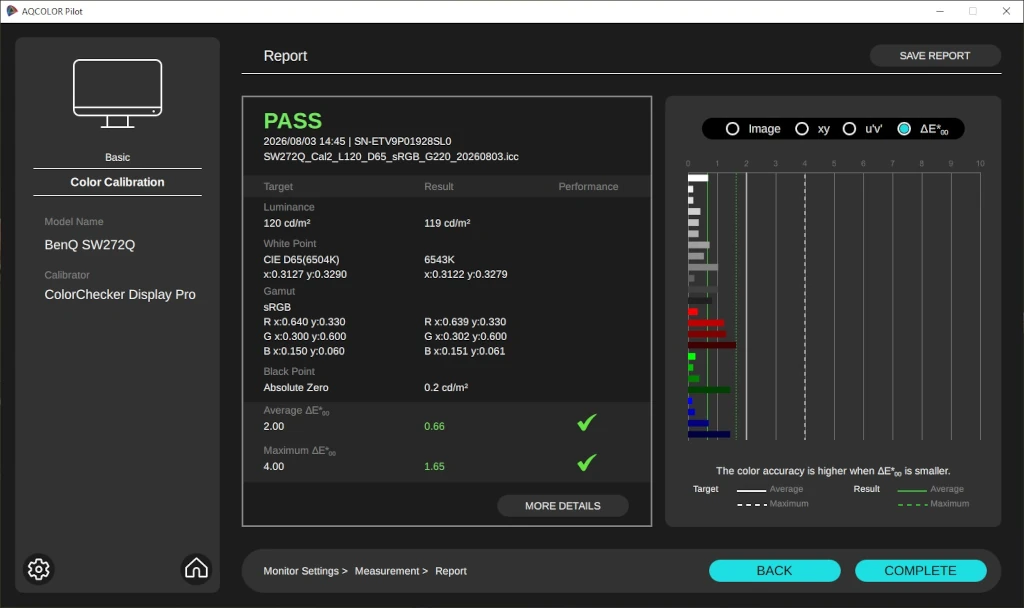Click average ΔE result value 0.66
The image size is (1024, 608).
pyautogui.click(x=434, y=426)
